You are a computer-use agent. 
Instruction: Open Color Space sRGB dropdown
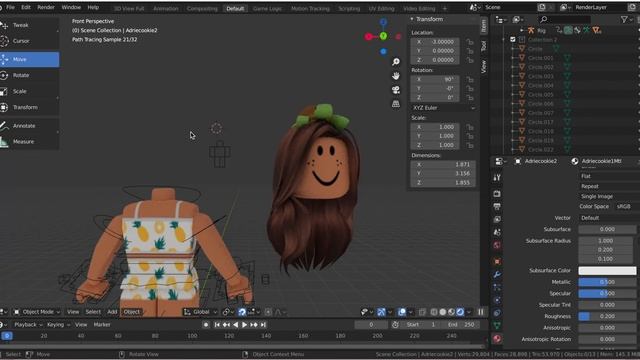(627, 207)
